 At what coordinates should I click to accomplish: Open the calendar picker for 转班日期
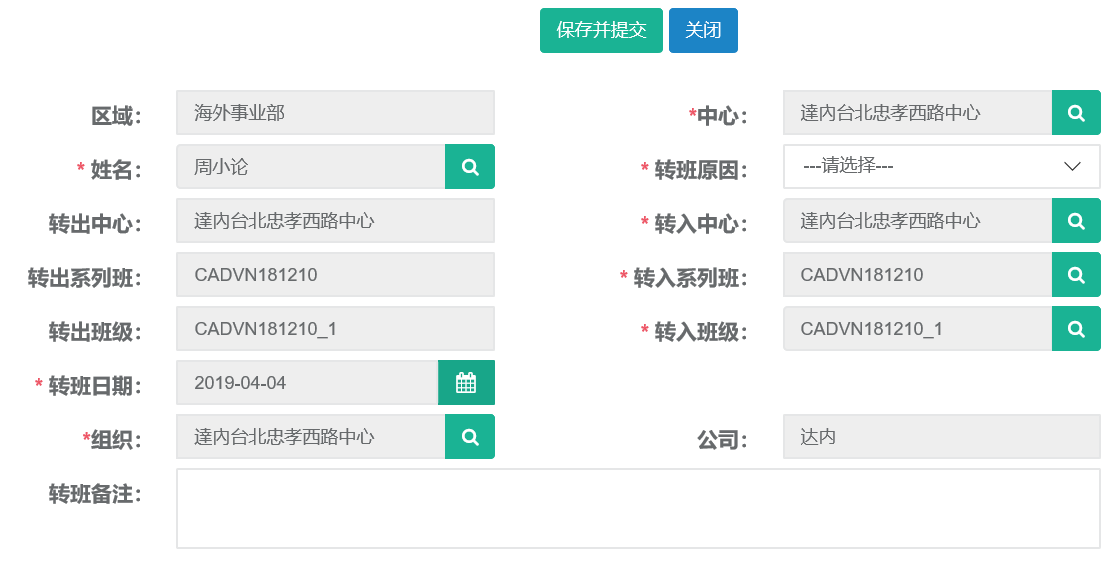pyautogui.click(x=466, y=383)
